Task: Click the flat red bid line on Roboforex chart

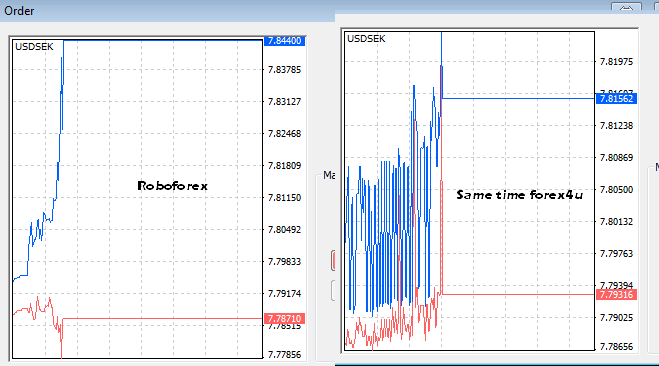Action: [162, 319]
